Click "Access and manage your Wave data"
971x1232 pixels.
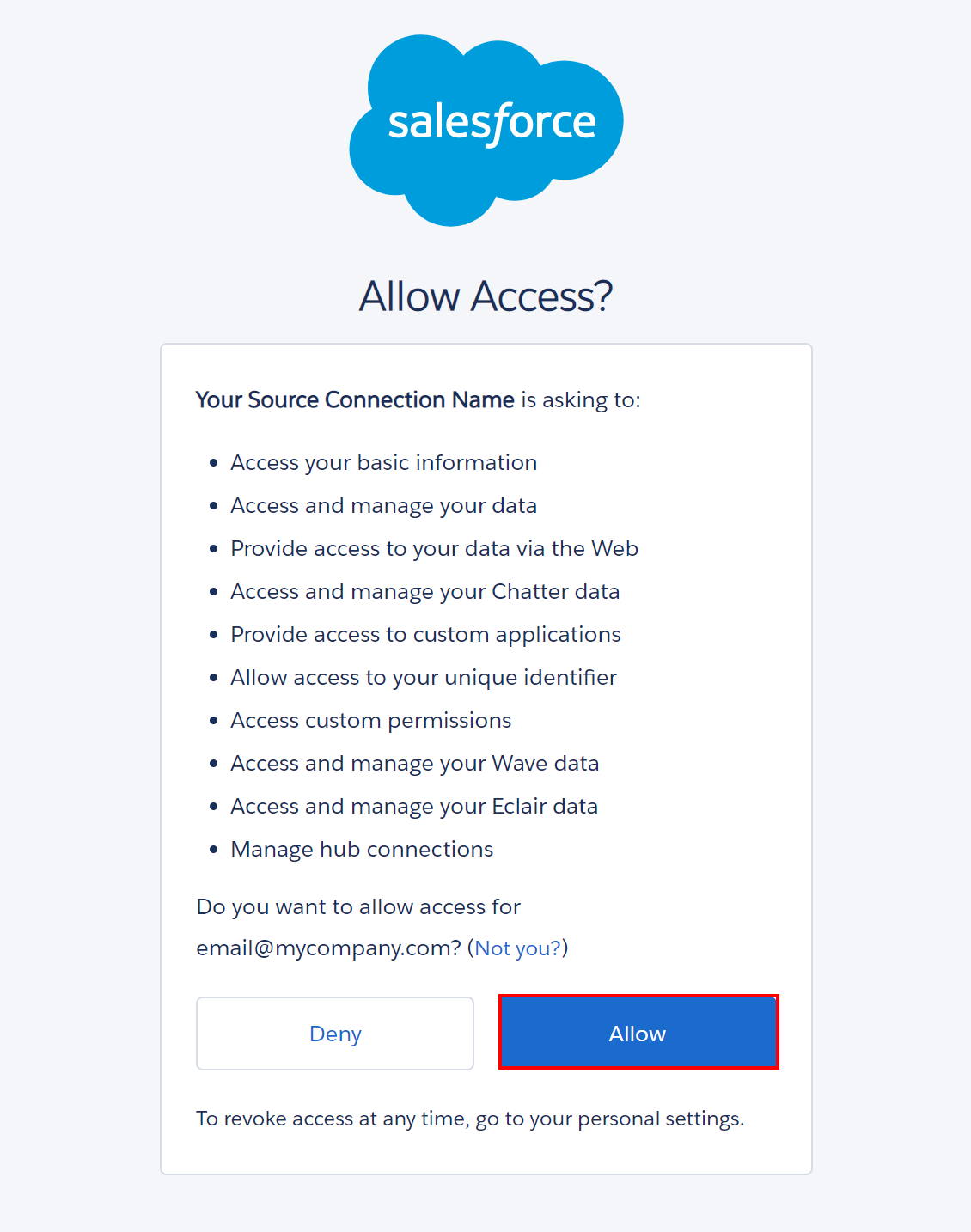coord(414,764)
